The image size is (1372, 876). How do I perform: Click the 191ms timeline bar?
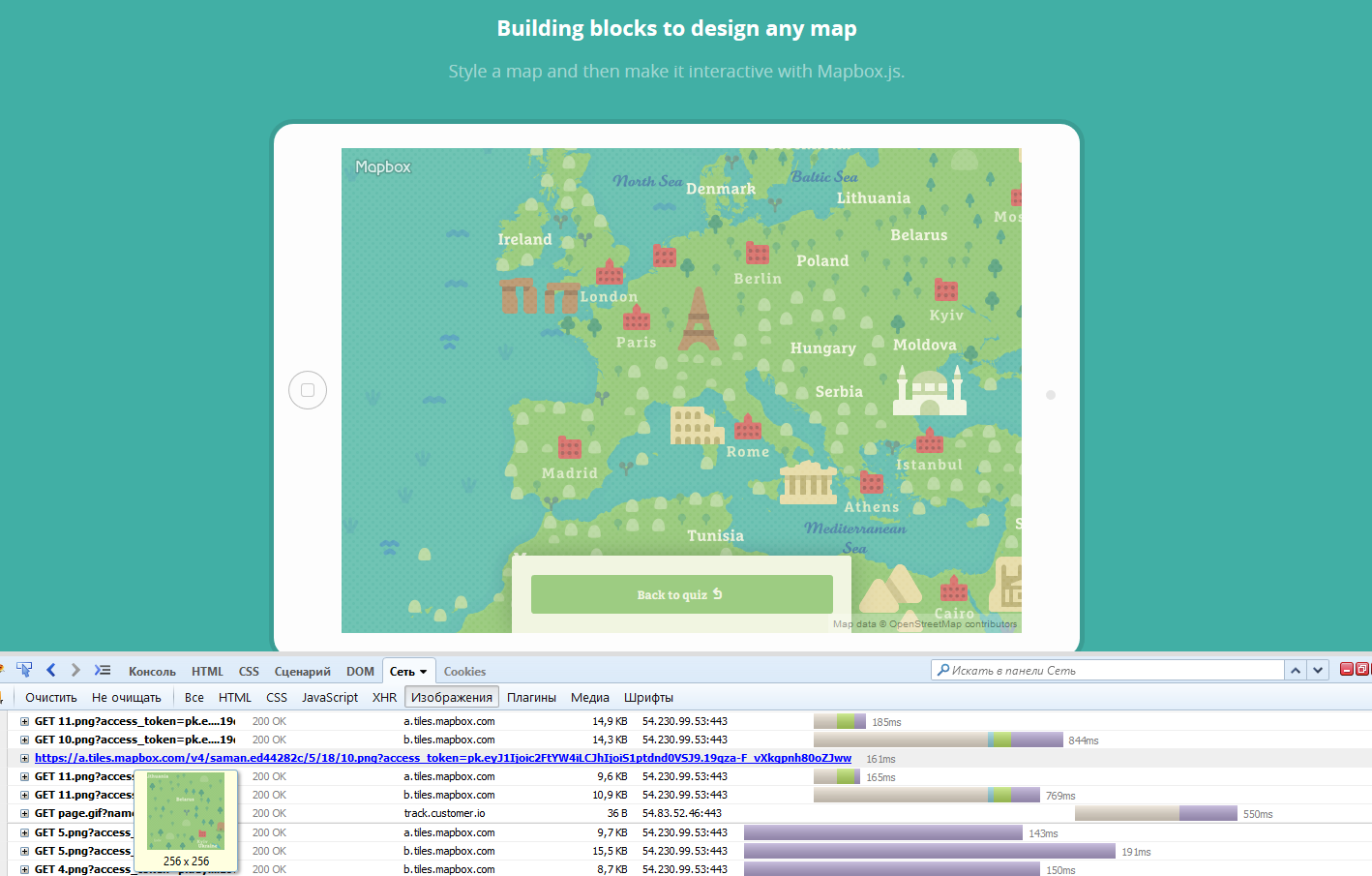tap(930, 851)
